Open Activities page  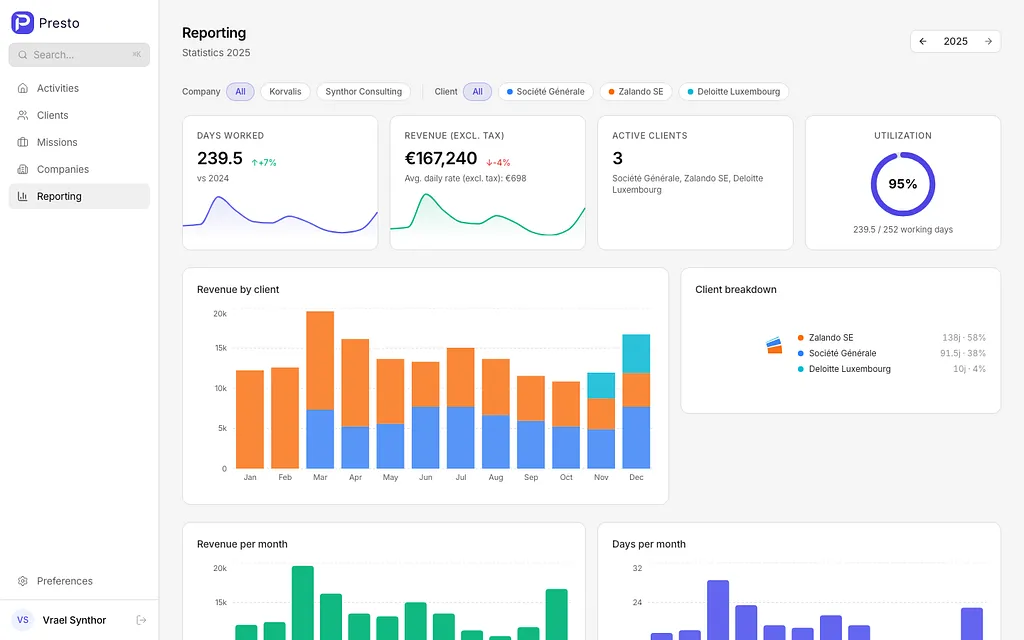tap(79, 88)
